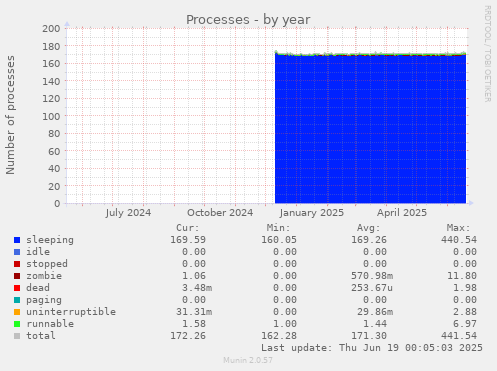497x371 pixels.
Task: Select the 'sleeping' legend label
Action: [50, 240]
